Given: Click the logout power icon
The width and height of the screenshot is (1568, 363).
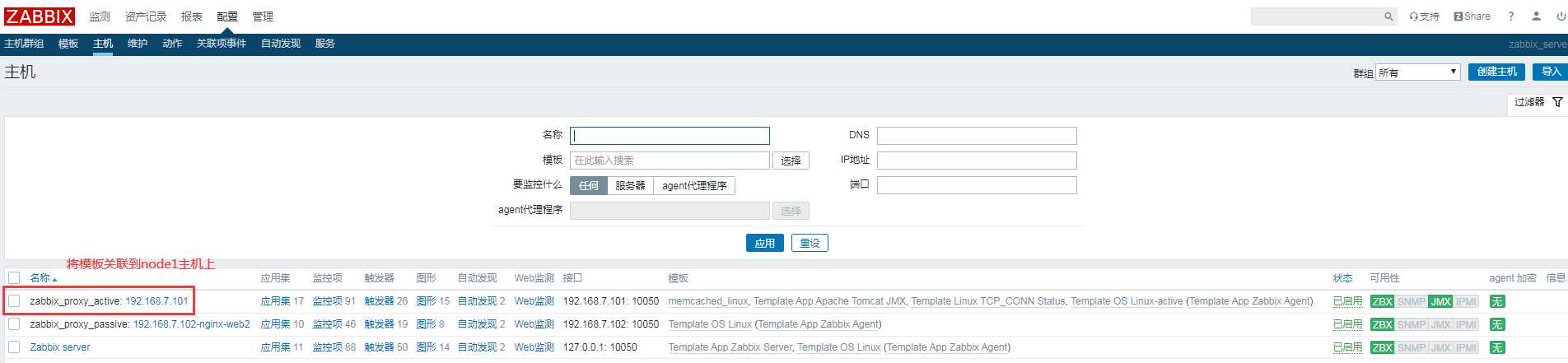Looking at the screenshot, I should click(1561, 16).
